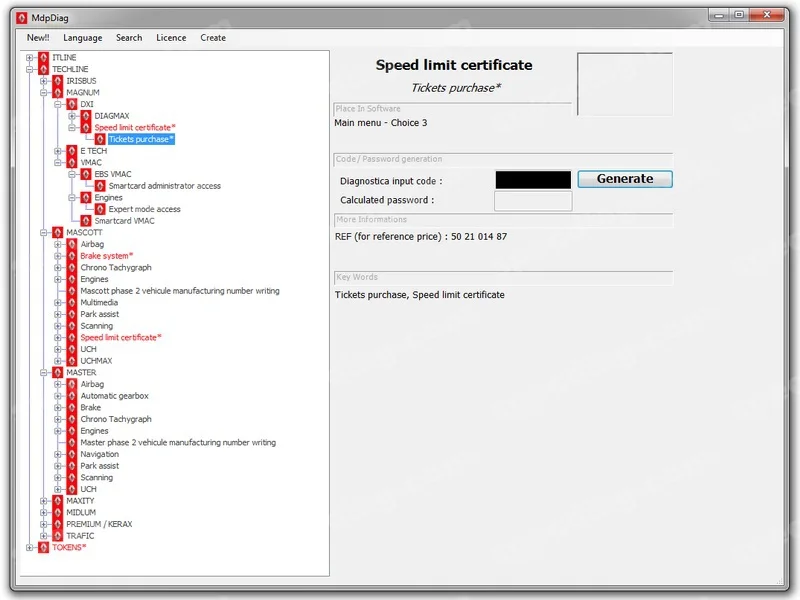Open the Licence menu
This screenshot has height=600, width=800.
pos(171,38)
